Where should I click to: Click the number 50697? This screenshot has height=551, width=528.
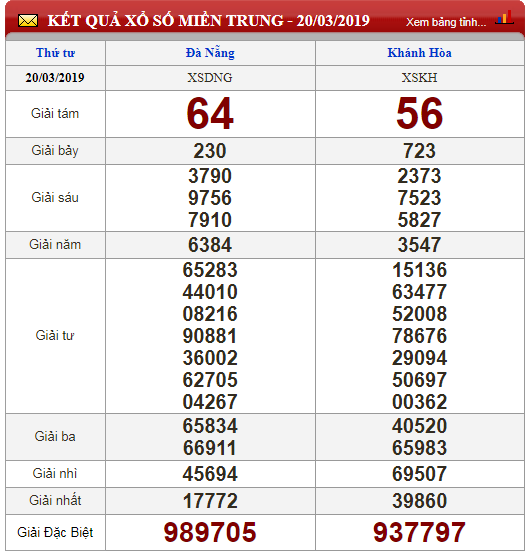click(419, 380)
